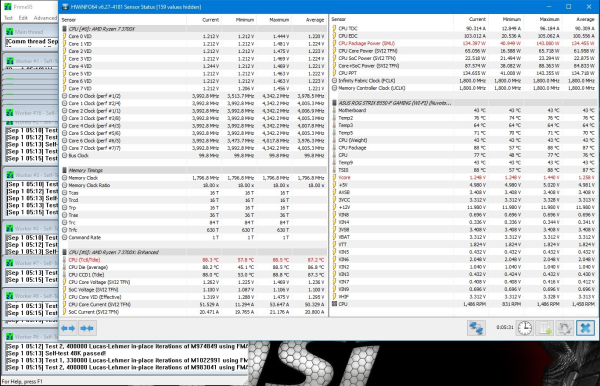Select the Trfc timing row
This screenshot has width=600, height=386.
[194, 230]
